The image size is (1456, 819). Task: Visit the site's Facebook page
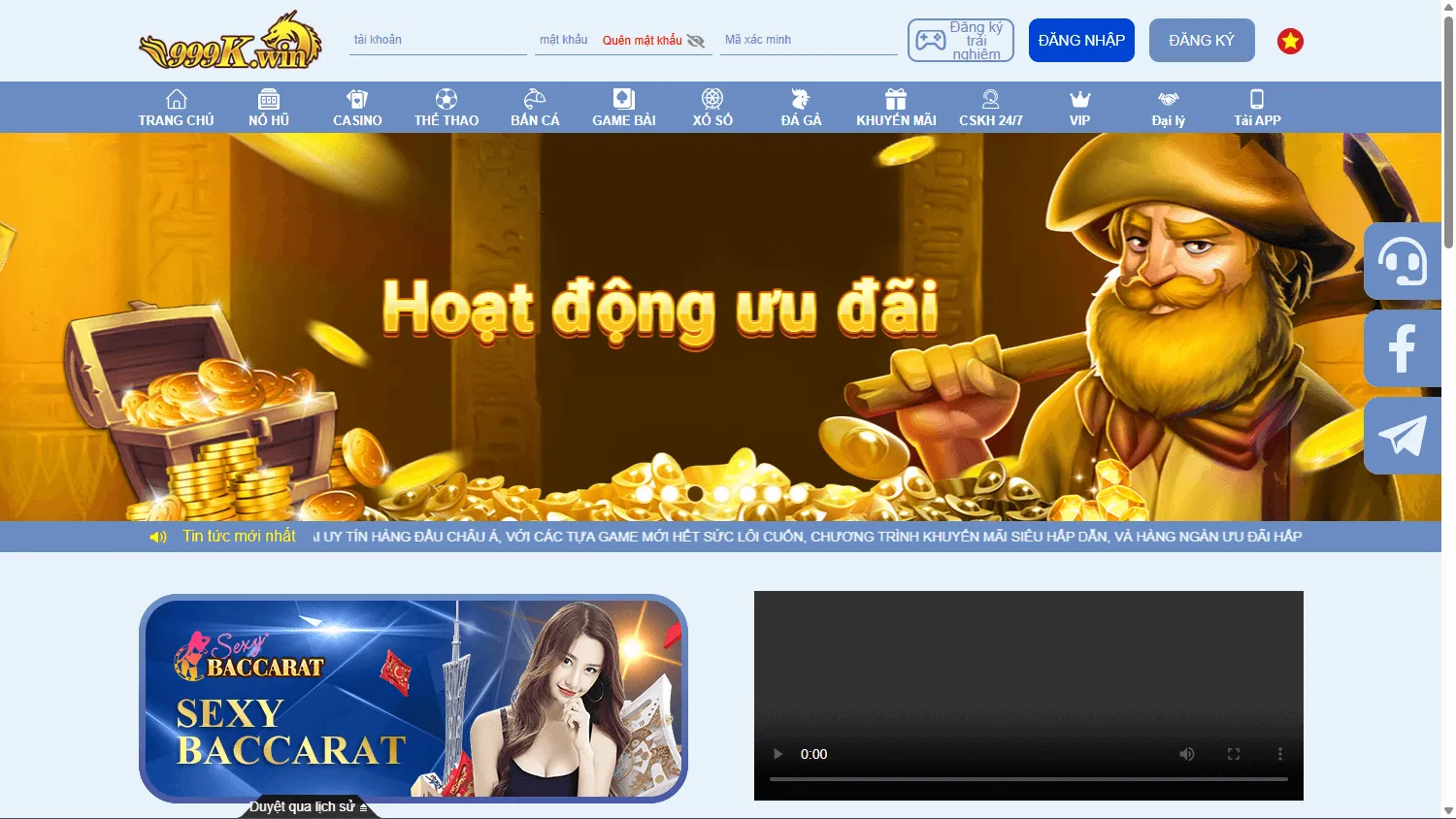click(x=1402, y=348)
